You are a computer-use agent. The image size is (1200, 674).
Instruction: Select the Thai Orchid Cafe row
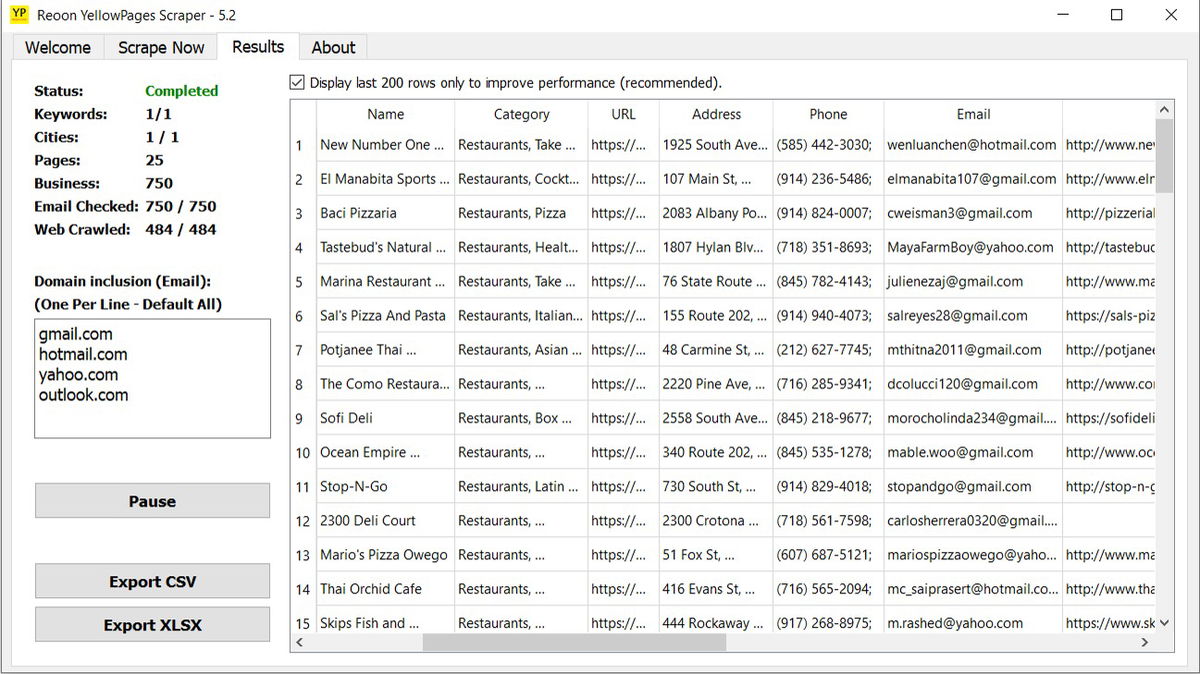(383, 588)
